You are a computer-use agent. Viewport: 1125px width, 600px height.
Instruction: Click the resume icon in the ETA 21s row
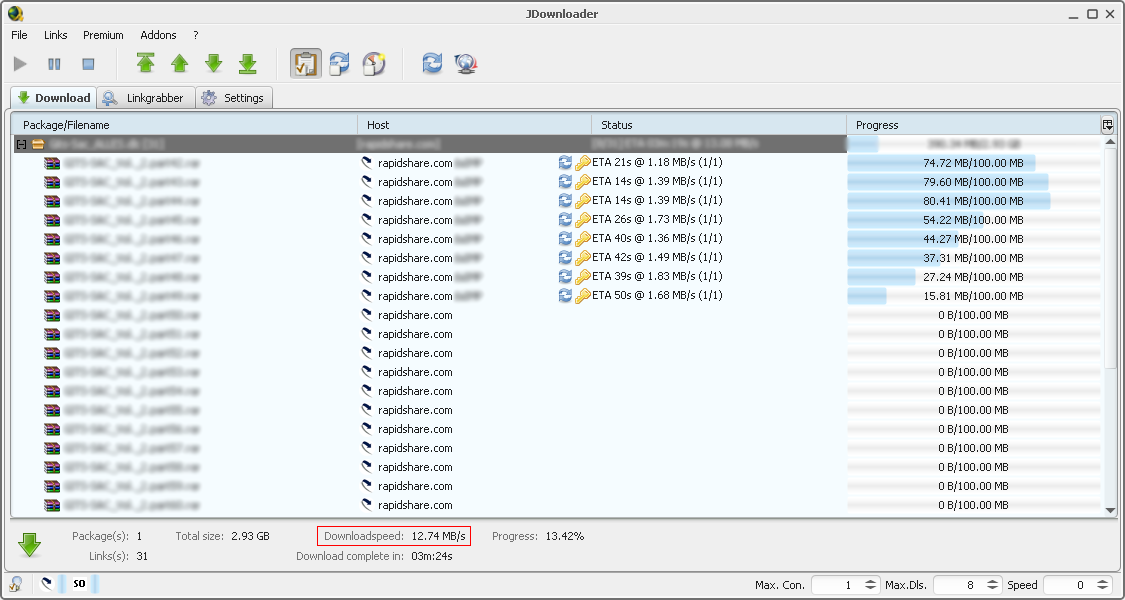(565, 163)
